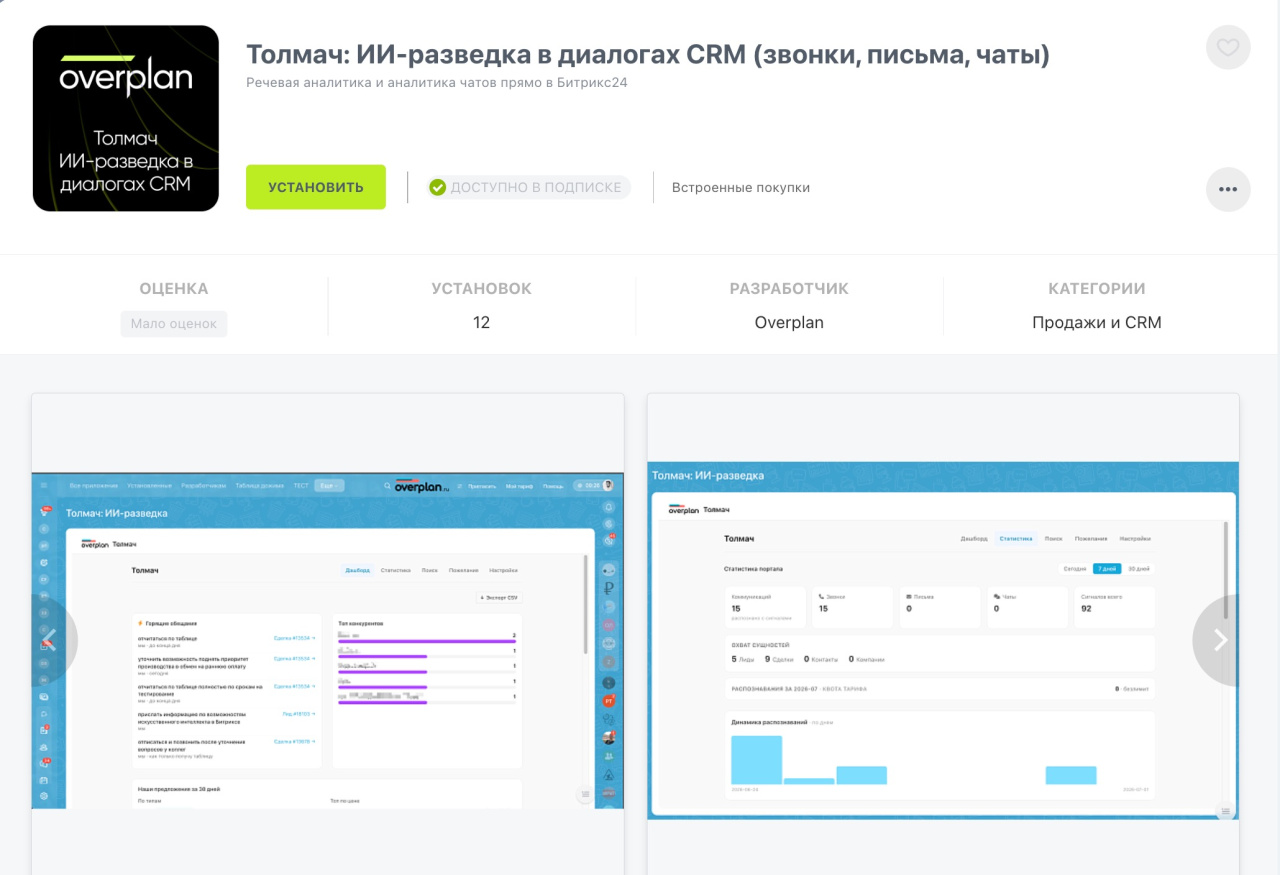Open the Продажи и CRM category
The width and height of the screenshot is (1280, 875).
click(1097, 322)
